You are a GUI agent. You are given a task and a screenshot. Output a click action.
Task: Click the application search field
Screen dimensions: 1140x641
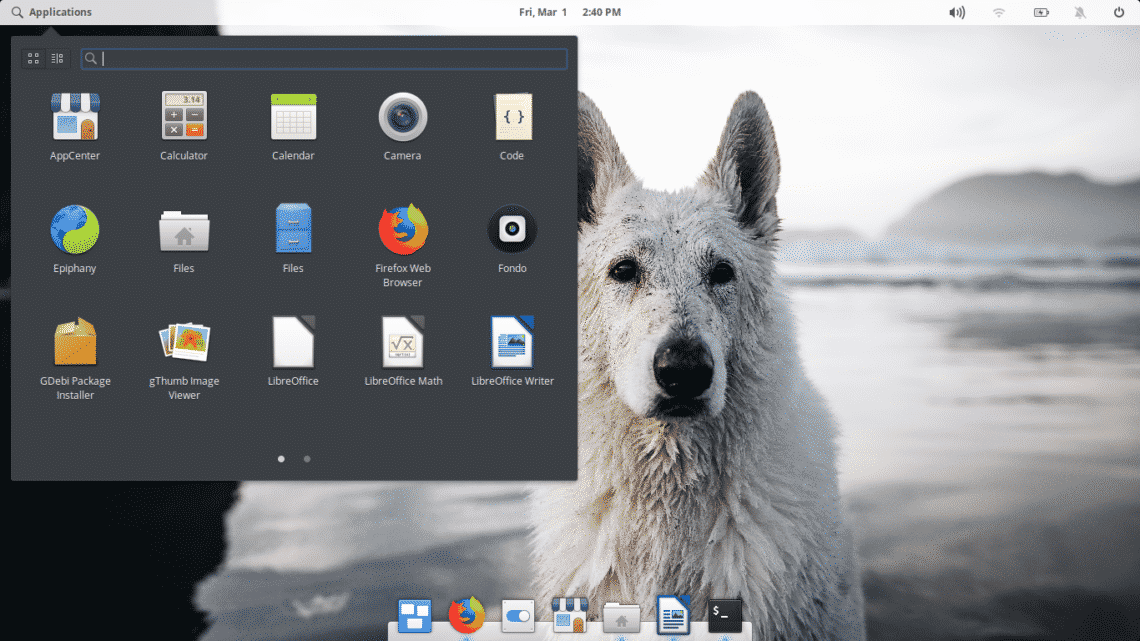(x=330, y=59)
